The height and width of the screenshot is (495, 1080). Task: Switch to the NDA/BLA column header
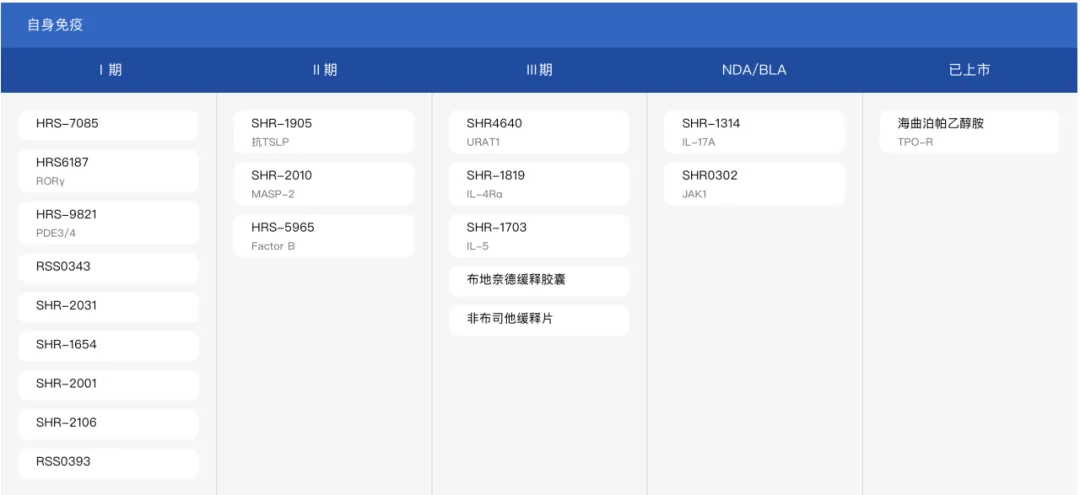pos(754,70)
